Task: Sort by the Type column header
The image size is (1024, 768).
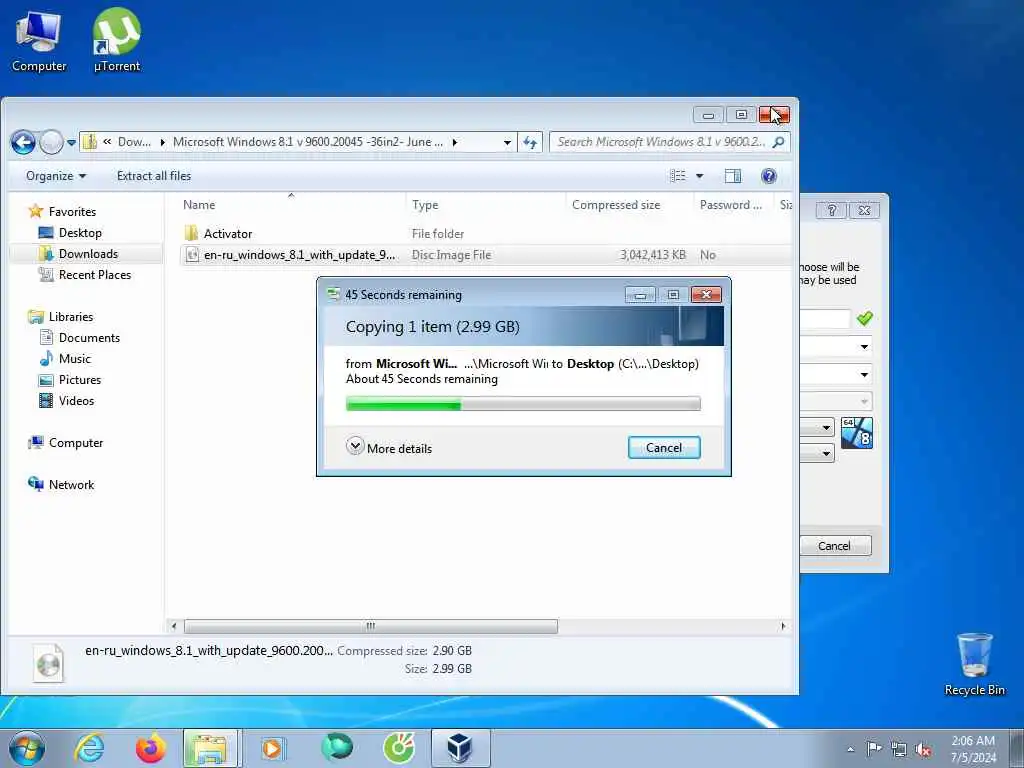Action: (x=485, y=204)
